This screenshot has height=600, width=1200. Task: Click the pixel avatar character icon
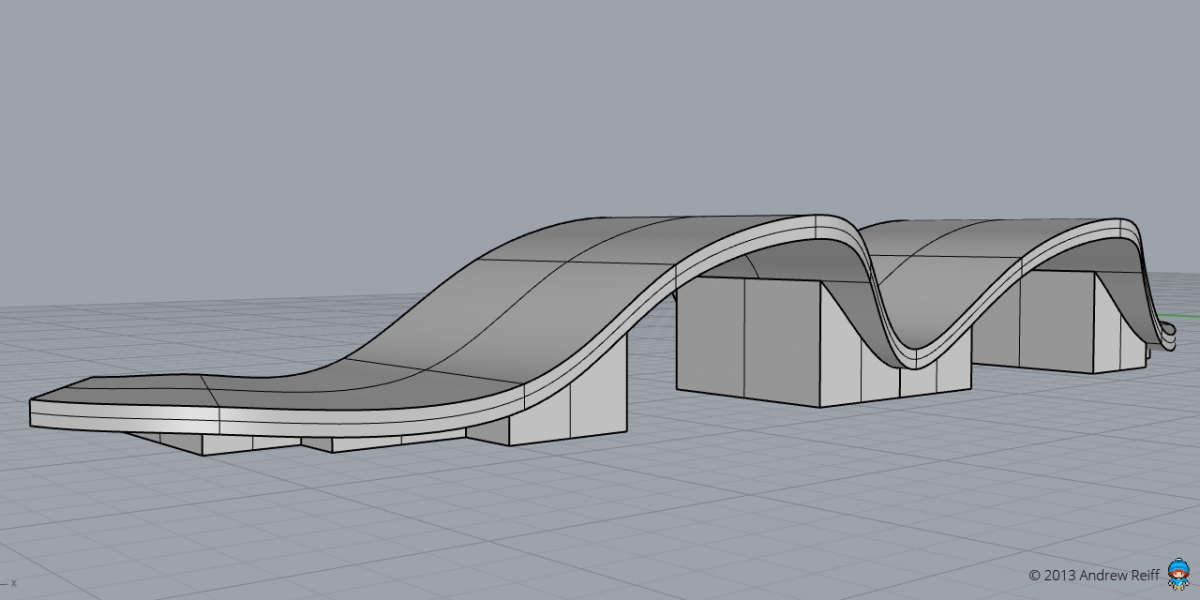point(1179,574)
